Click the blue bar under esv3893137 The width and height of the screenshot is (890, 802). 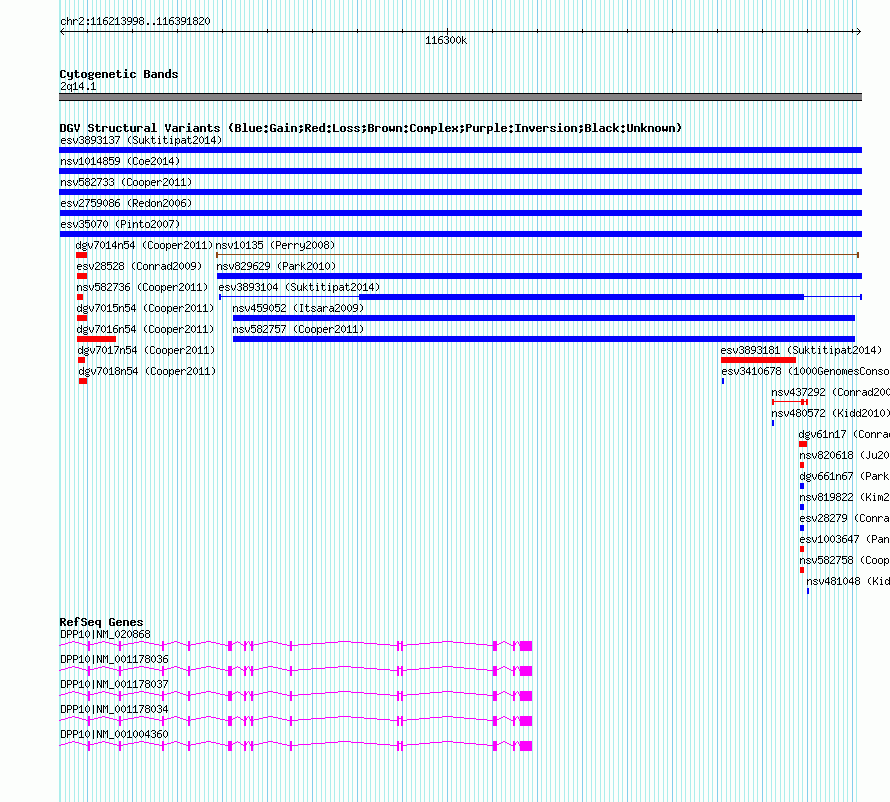pyautogui.click(x=460, y=150)
